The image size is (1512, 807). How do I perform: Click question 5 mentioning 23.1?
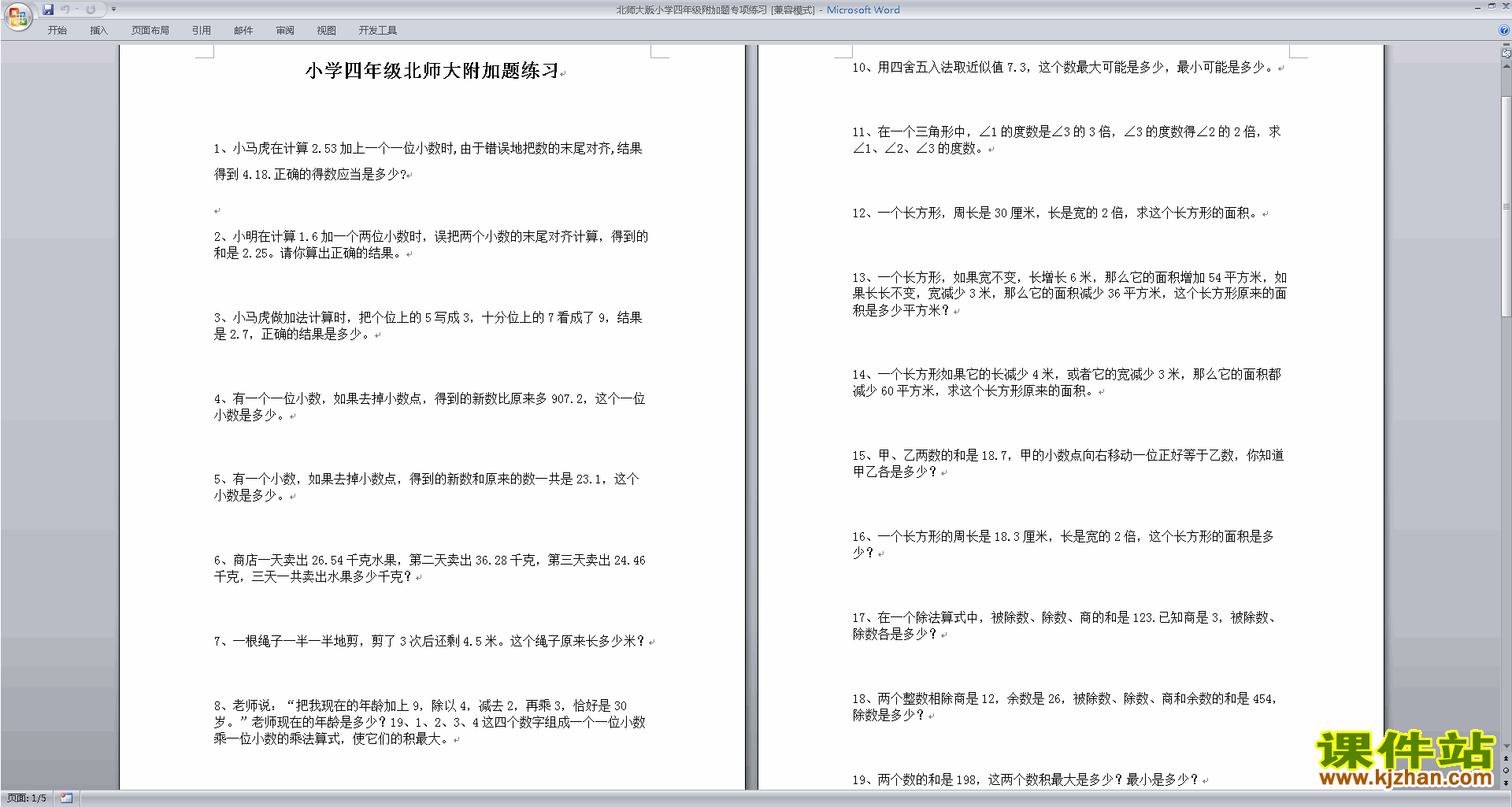tap(427, 487)
